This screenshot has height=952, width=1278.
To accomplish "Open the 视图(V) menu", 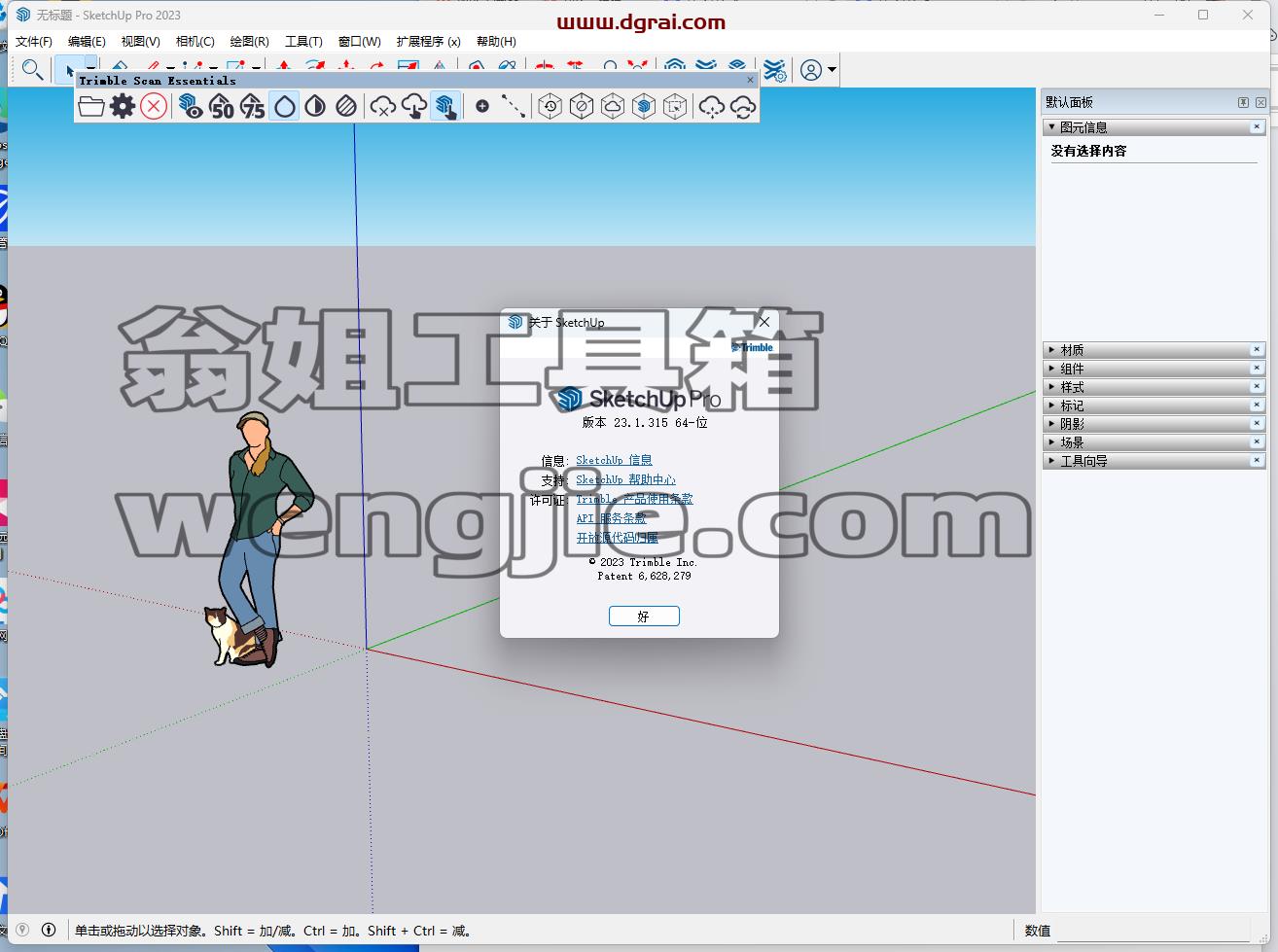I will pyautogui.click(x=140, y=41).
